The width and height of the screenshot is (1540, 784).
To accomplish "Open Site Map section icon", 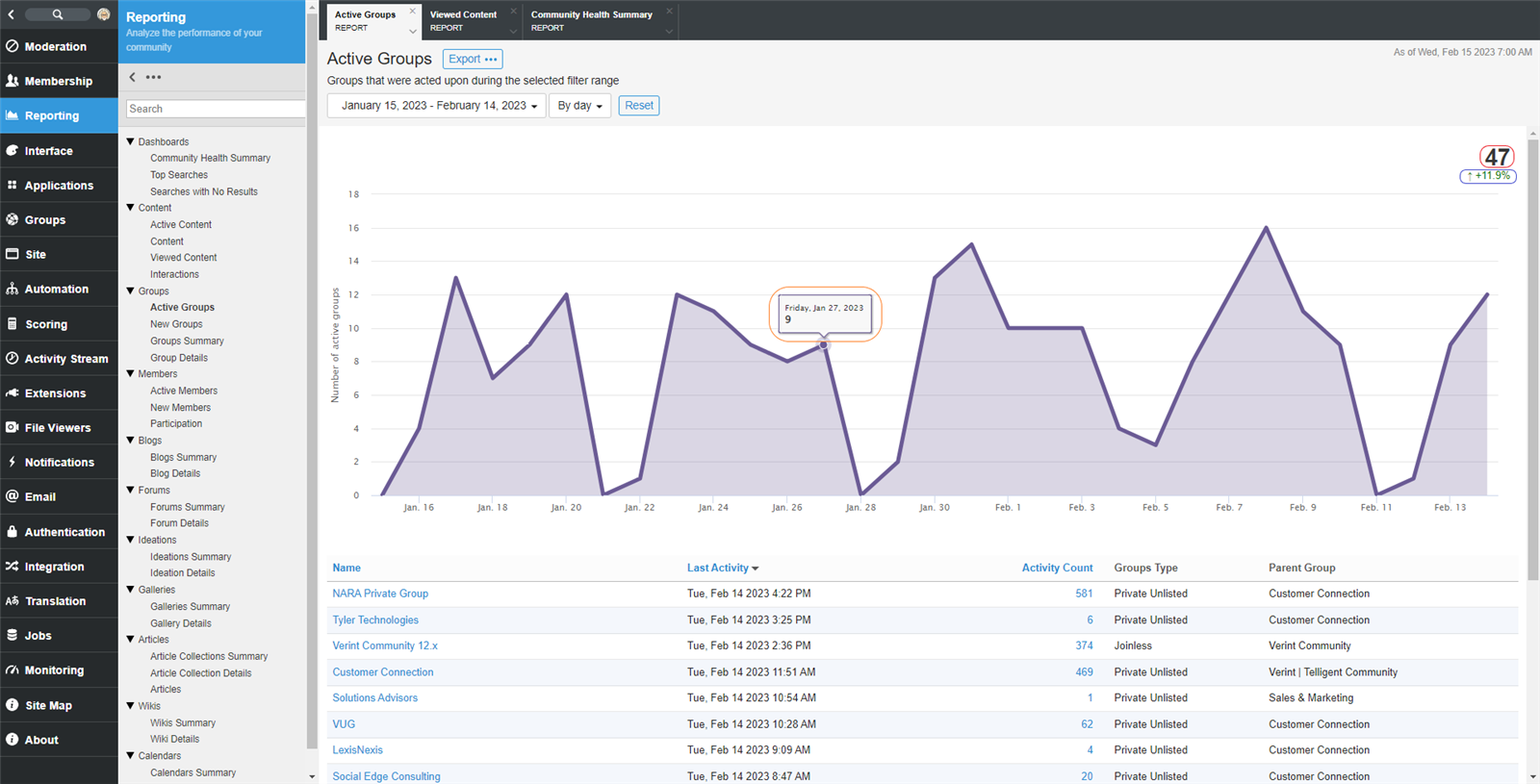I will 13,705.
